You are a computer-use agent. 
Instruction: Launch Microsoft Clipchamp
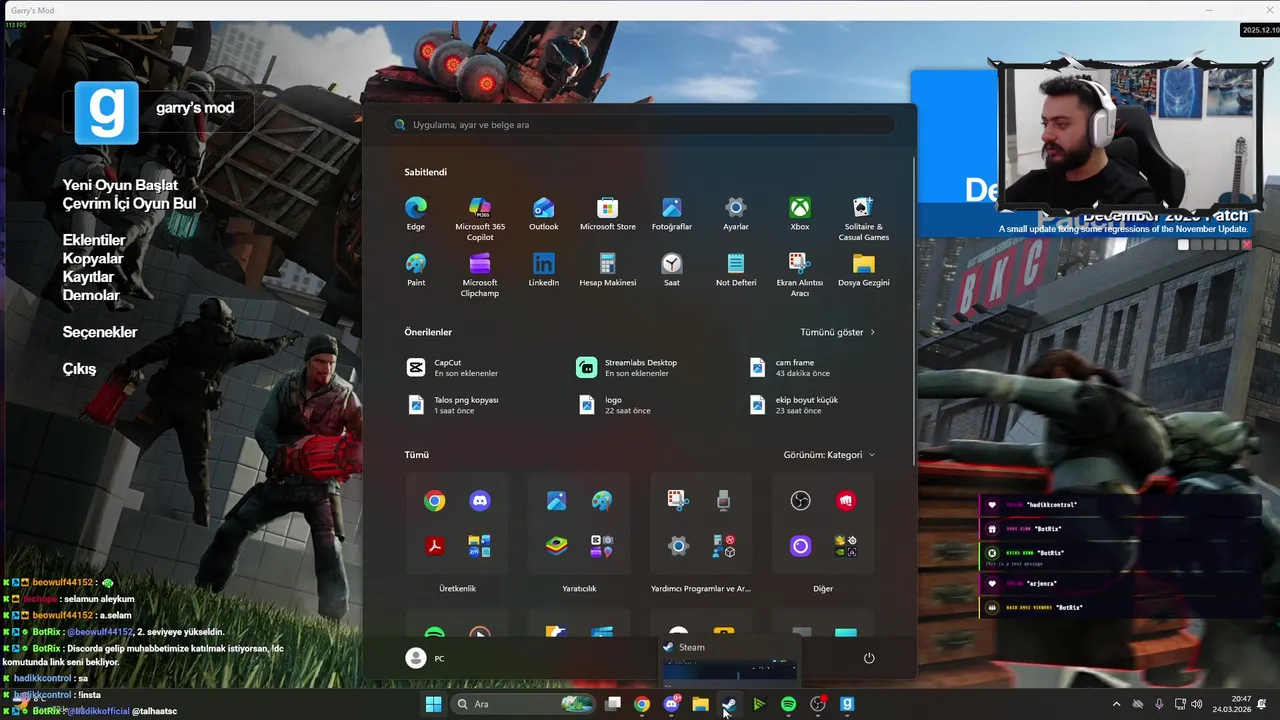(x=480, y=275)
